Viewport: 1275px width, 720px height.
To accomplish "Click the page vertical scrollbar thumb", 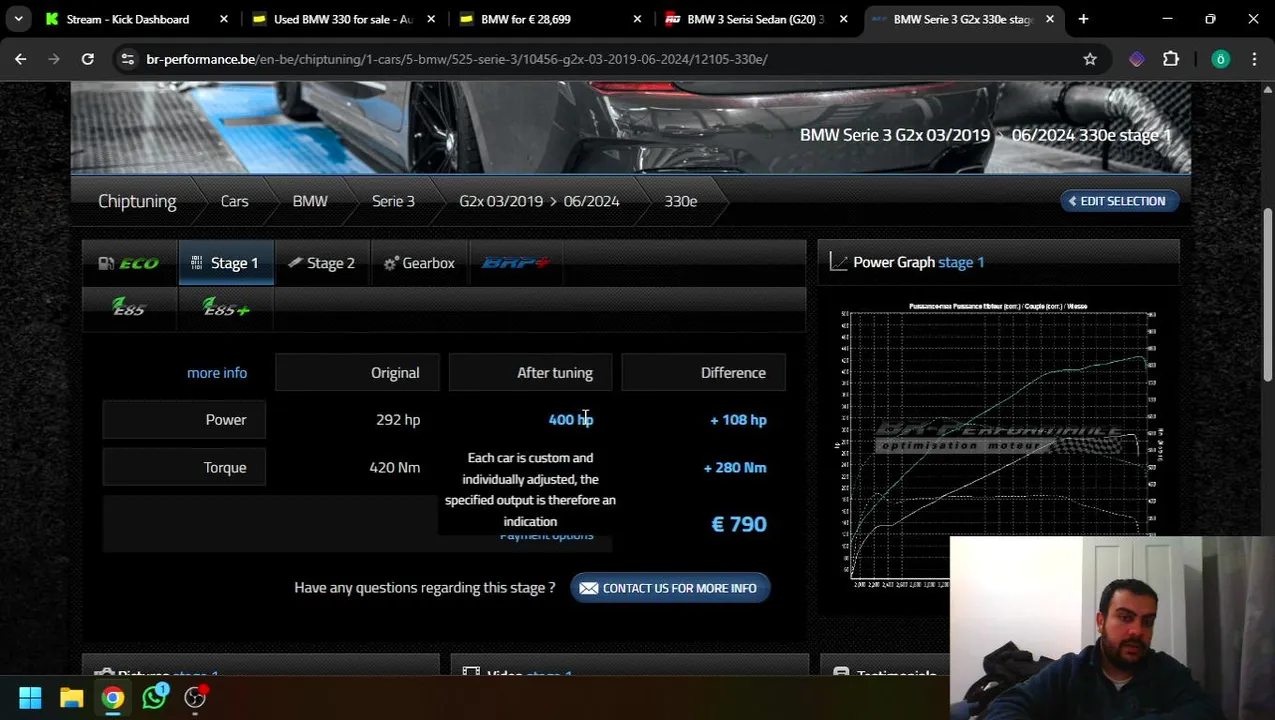I will [x=1267, y=295].
